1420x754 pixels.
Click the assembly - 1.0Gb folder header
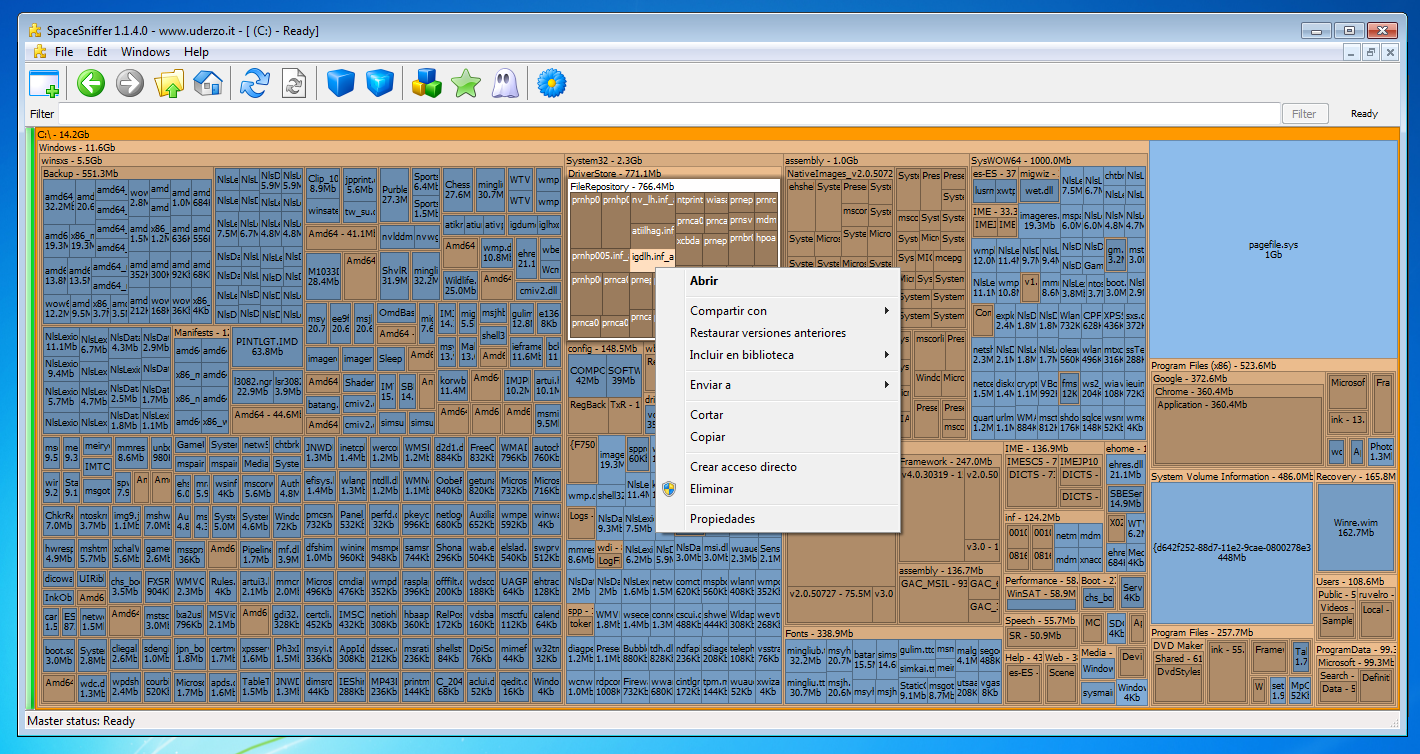[x=822, y=160]
